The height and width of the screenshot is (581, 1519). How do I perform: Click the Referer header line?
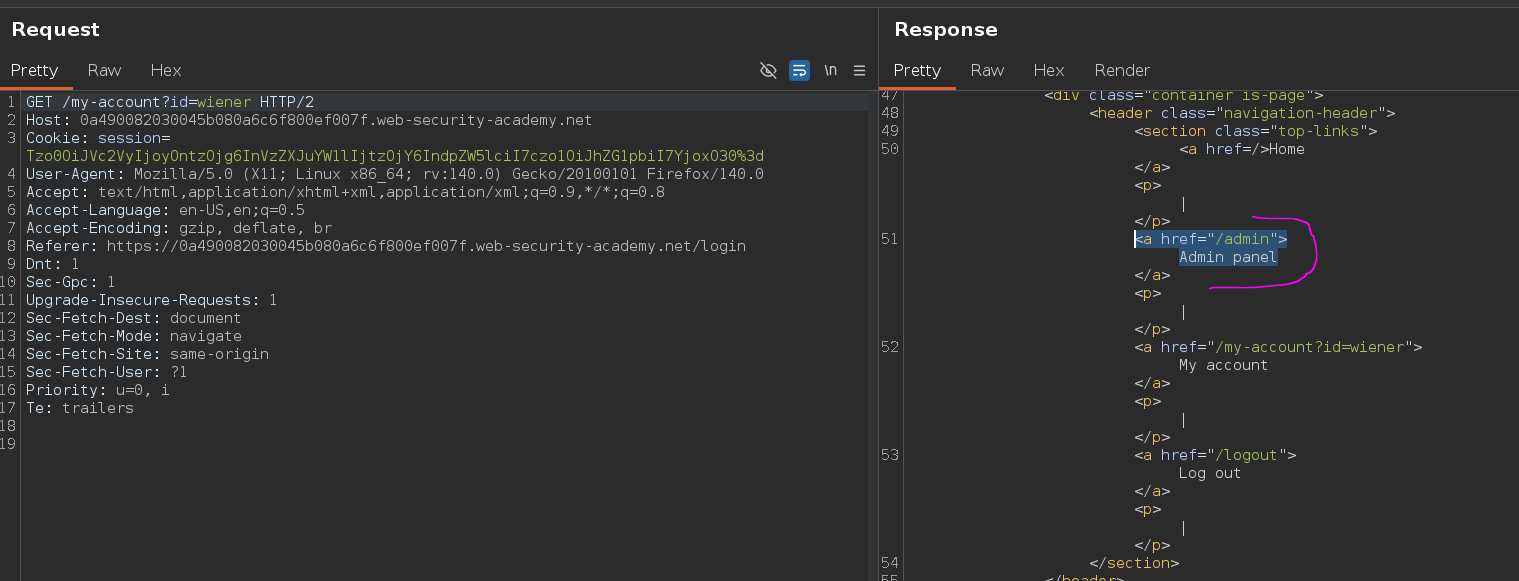point(386,246)
